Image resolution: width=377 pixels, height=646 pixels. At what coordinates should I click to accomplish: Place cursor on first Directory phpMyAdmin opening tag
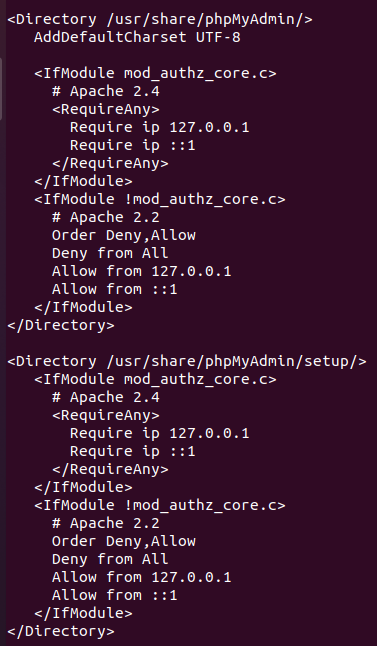(160, 19)
